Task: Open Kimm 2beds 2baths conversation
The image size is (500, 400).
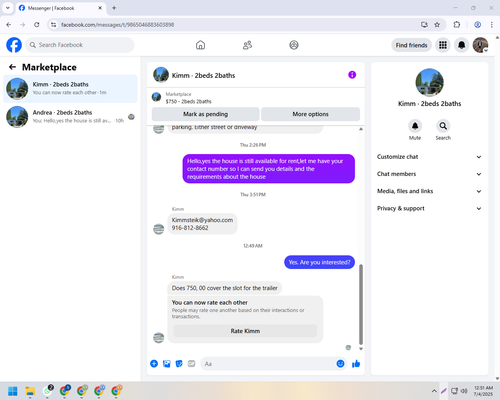Action: pos(70,89)
